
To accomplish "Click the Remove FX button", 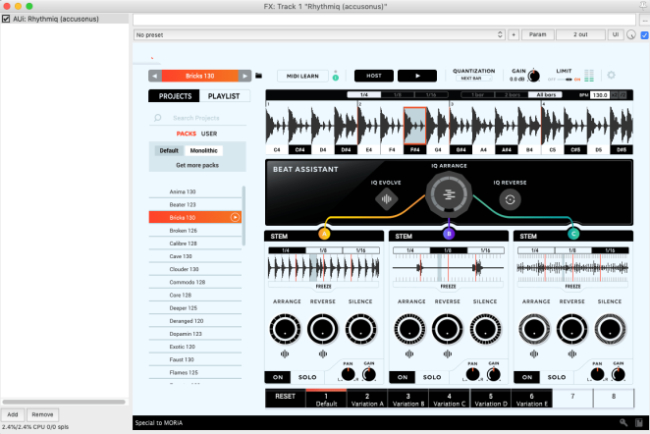I will [42, 414].
